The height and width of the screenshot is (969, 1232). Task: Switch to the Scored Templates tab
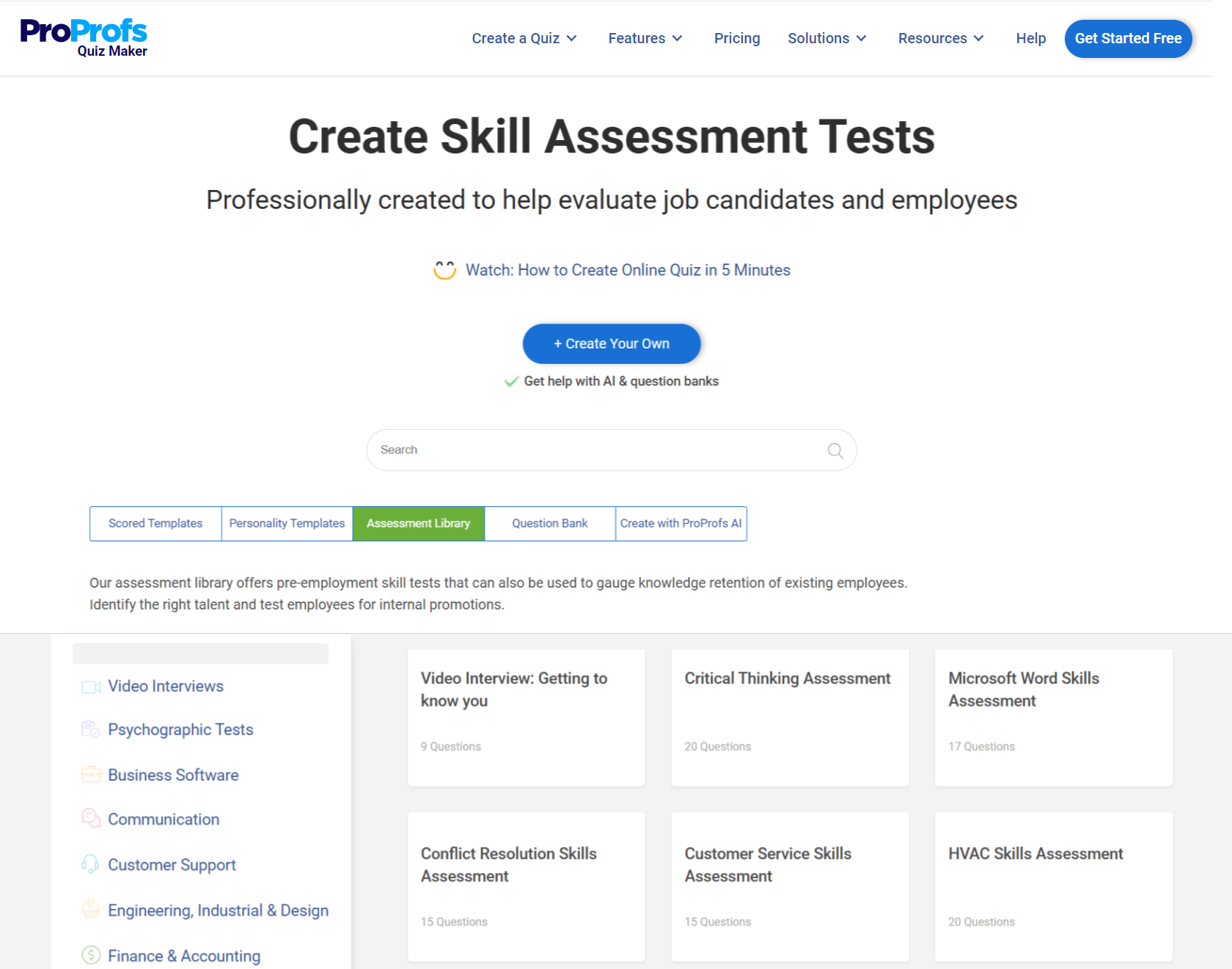click(155, 524)
